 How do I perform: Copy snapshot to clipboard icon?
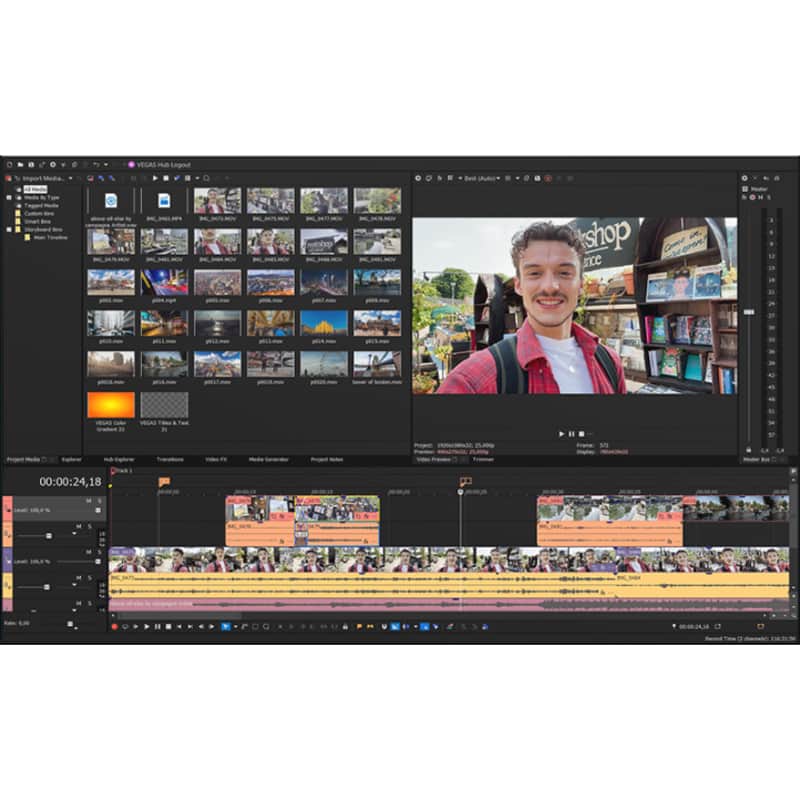527,178
